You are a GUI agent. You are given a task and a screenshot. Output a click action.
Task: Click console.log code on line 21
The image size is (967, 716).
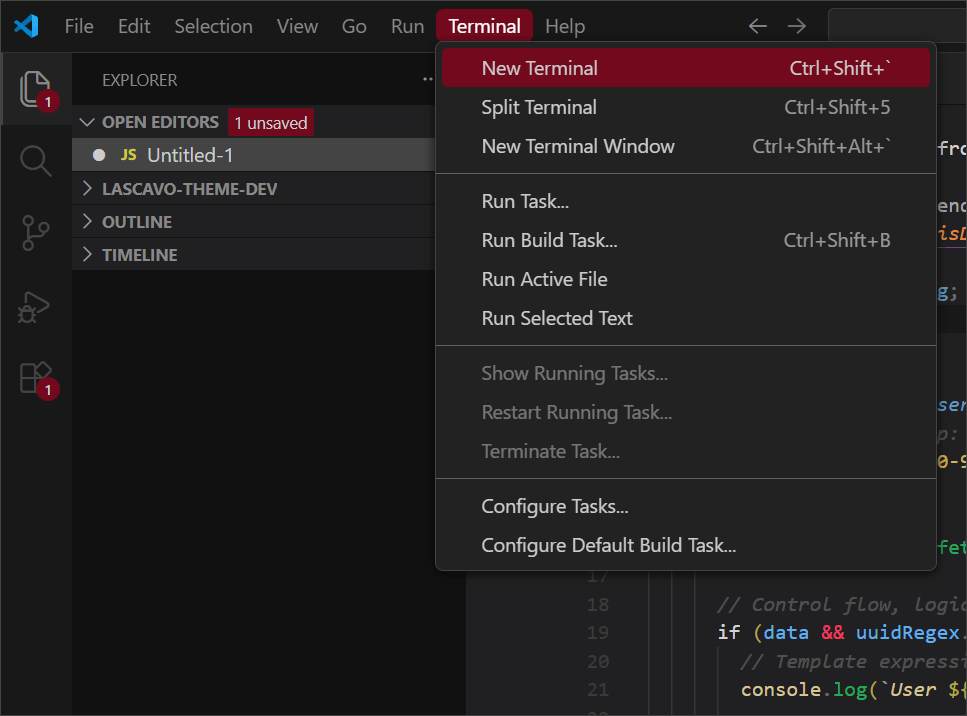click(x=803, y=689)
